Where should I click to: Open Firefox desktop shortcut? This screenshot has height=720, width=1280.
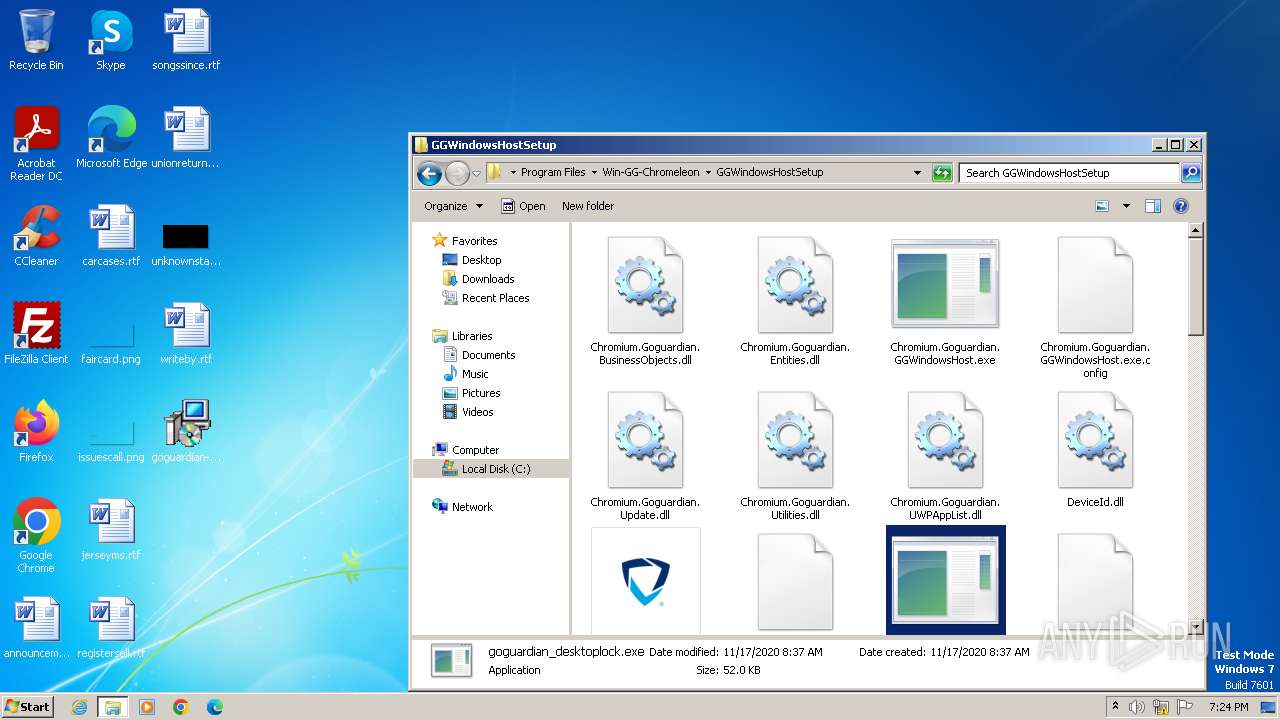[36, 432]
